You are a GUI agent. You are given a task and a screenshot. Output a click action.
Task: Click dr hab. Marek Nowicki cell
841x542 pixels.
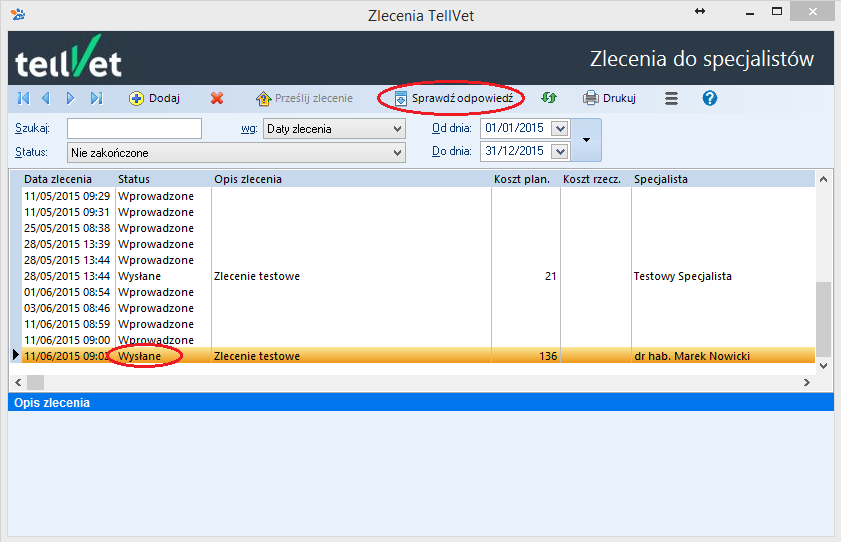click(692, 356)
